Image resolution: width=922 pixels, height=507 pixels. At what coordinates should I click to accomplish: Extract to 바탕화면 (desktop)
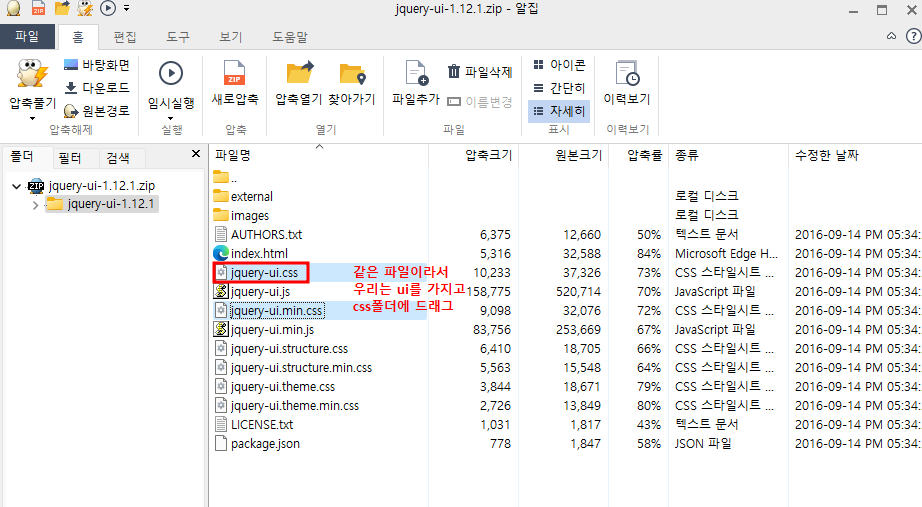click(x=96, y=65)
